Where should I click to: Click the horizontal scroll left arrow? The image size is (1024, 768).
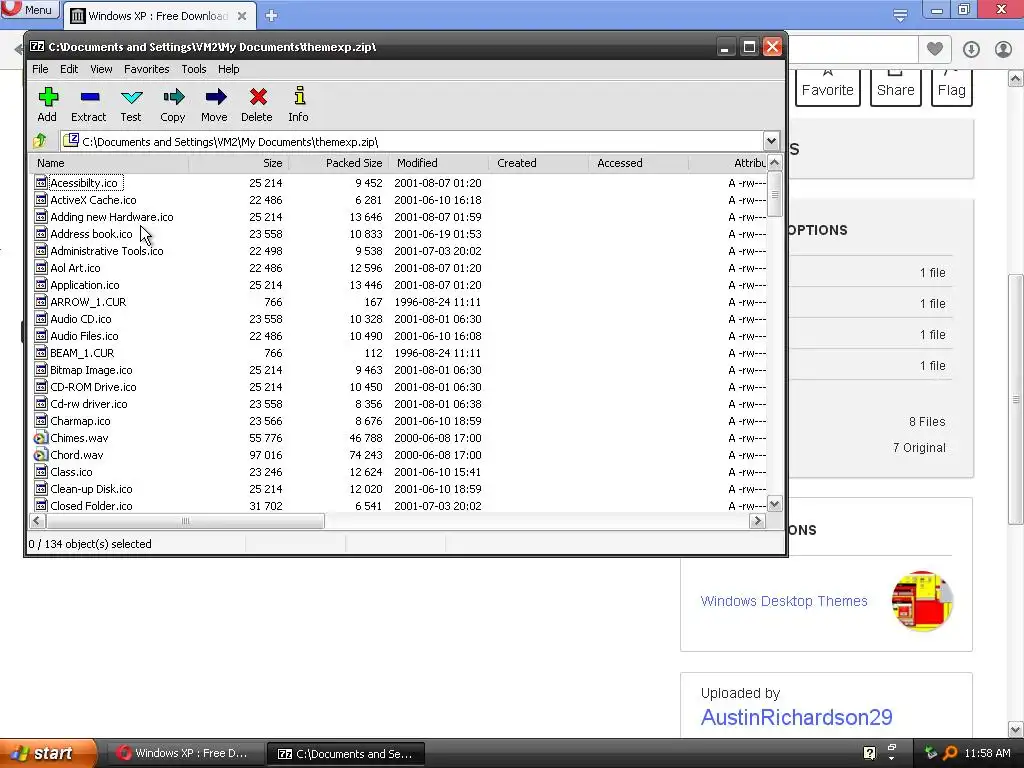(37, 520)
